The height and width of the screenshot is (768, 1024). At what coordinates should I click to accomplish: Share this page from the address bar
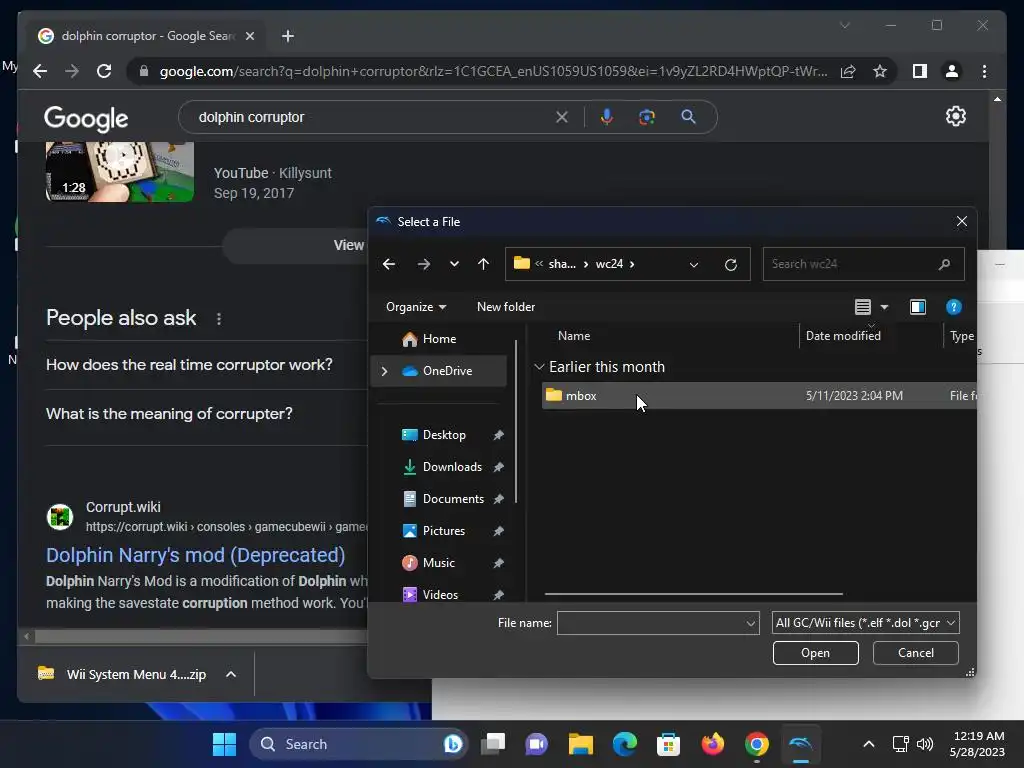[848, 71]
